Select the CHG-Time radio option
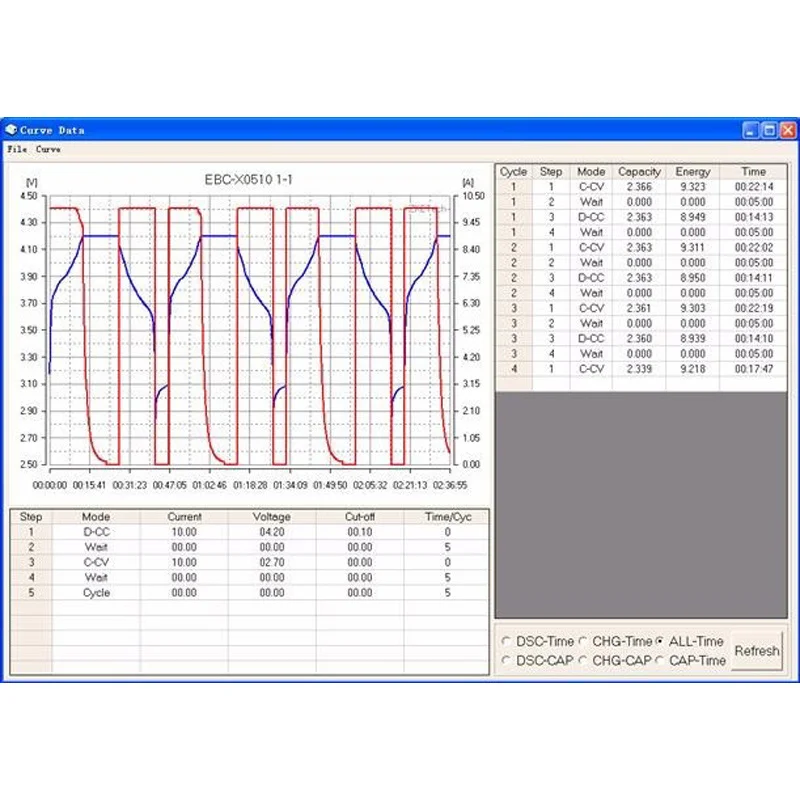This screenshot has height=800, width=800. pyautogui.click(x=583, y=641)
